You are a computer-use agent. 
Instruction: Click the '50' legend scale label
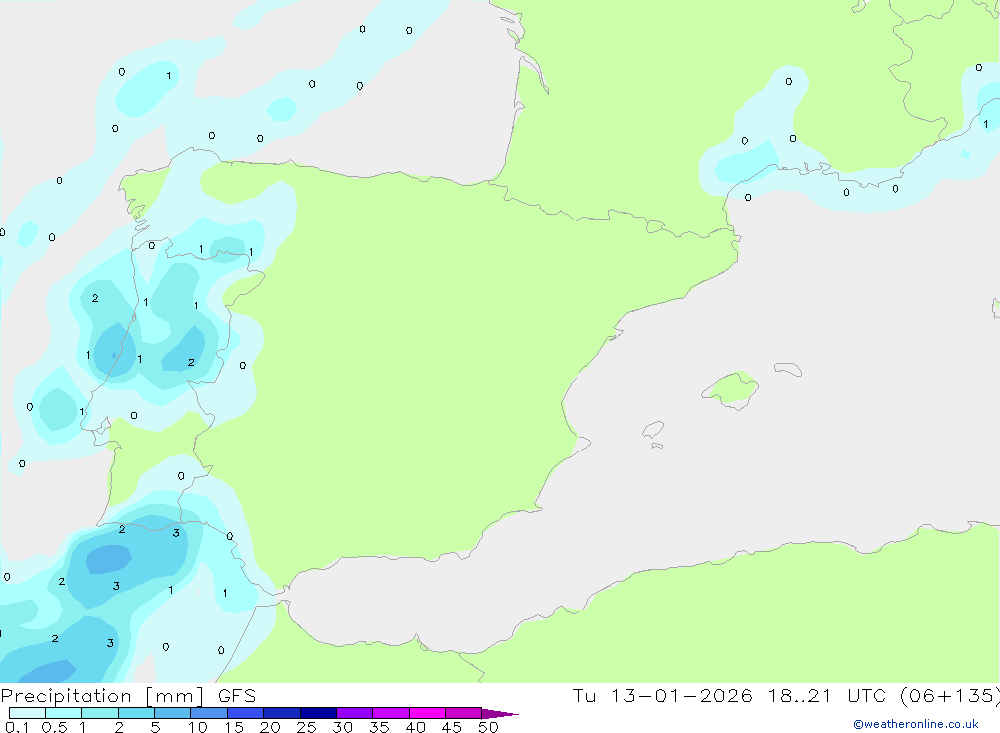click(x=488, y=727)
